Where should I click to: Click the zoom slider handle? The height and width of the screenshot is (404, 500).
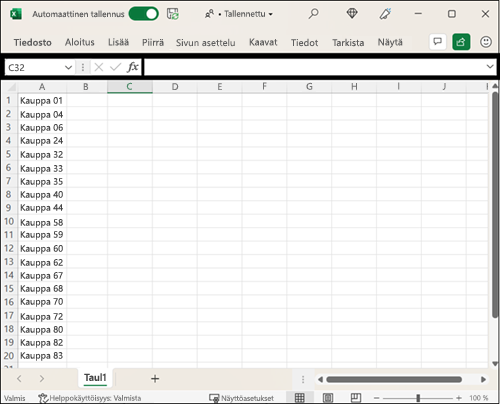pos(418,398)
